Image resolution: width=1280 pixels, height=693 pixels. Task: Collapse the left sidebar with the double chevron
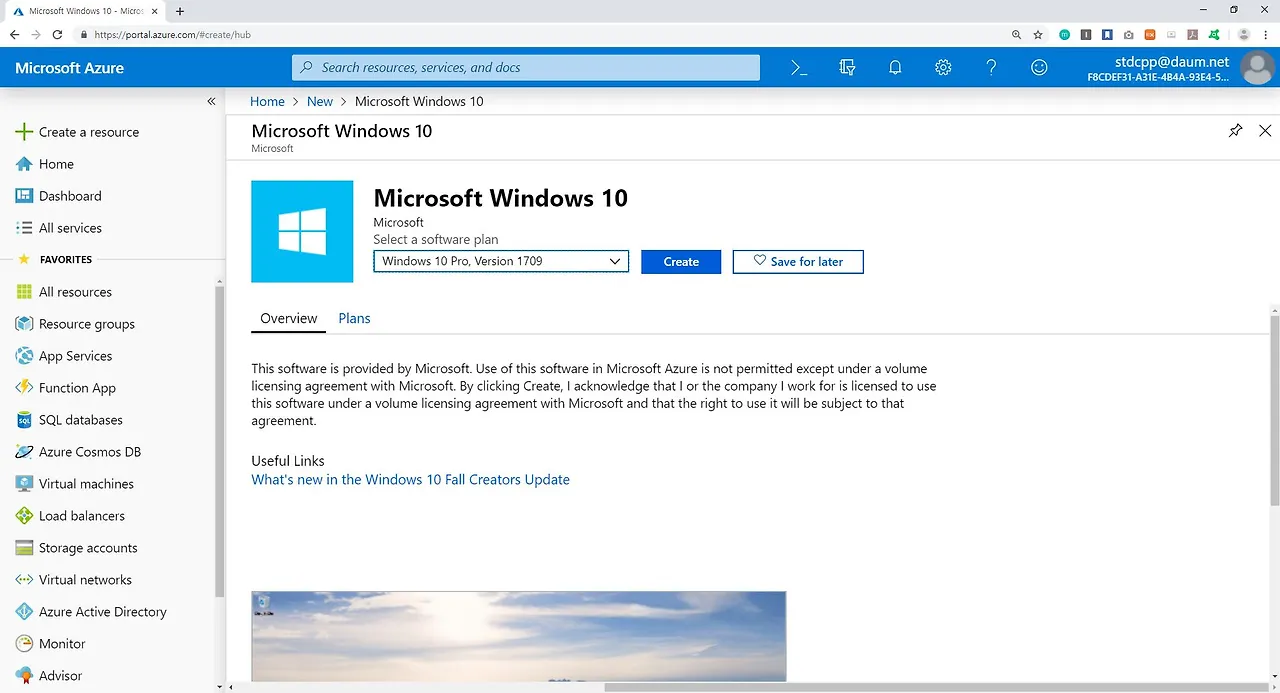tap(211, 102)
